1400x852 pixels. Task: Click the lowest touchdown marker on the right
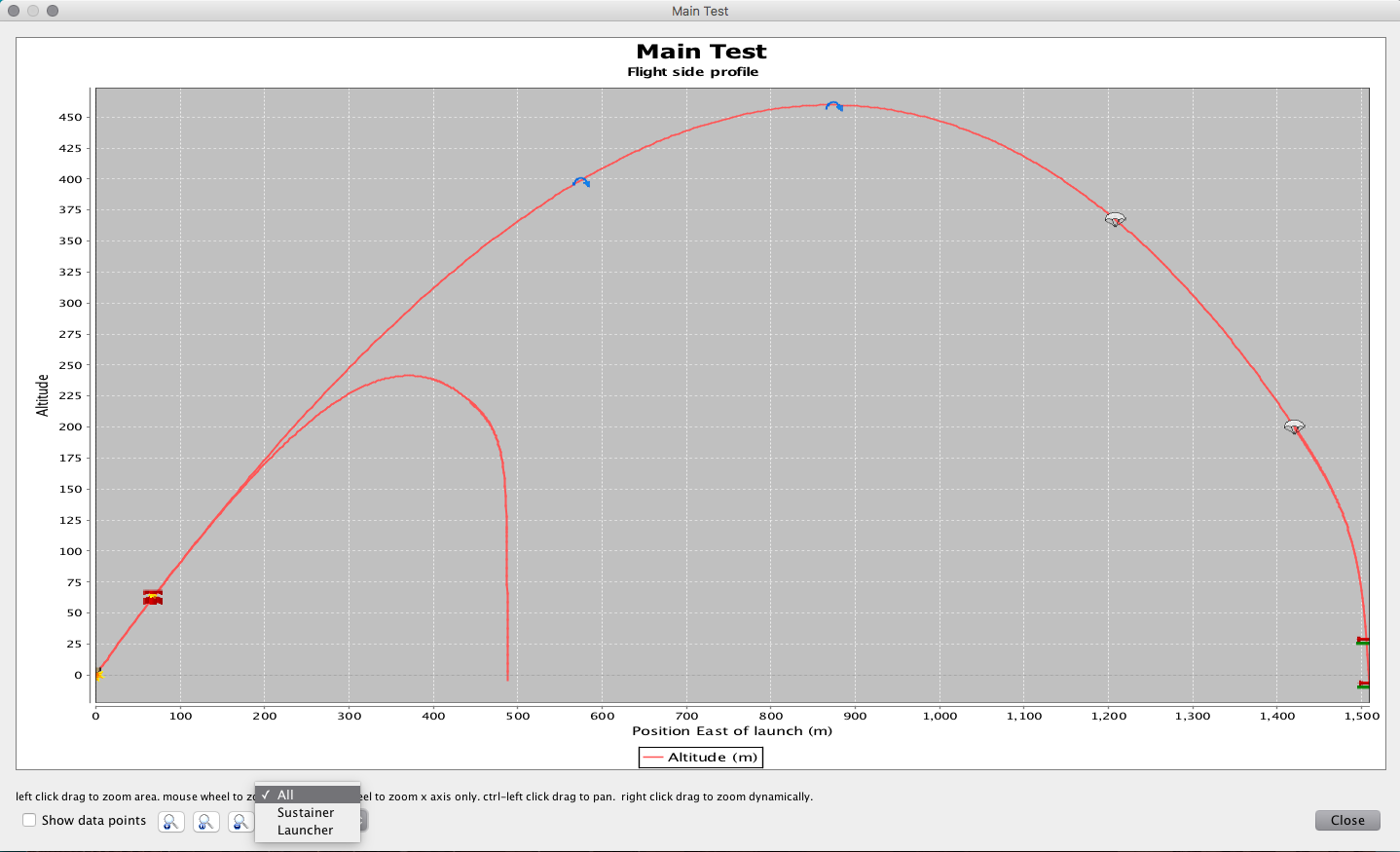point(1363,685)
